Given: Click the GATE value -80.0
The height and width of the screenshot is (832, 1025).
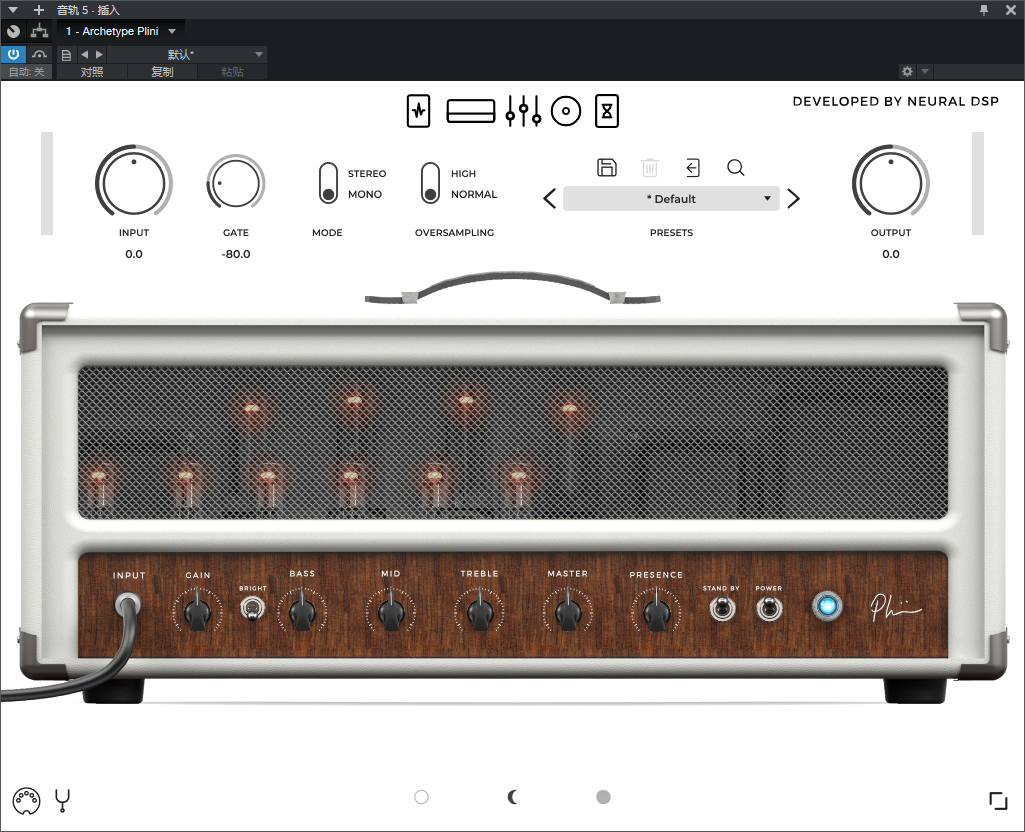Looking at the screenshot, I should point(236,254).
